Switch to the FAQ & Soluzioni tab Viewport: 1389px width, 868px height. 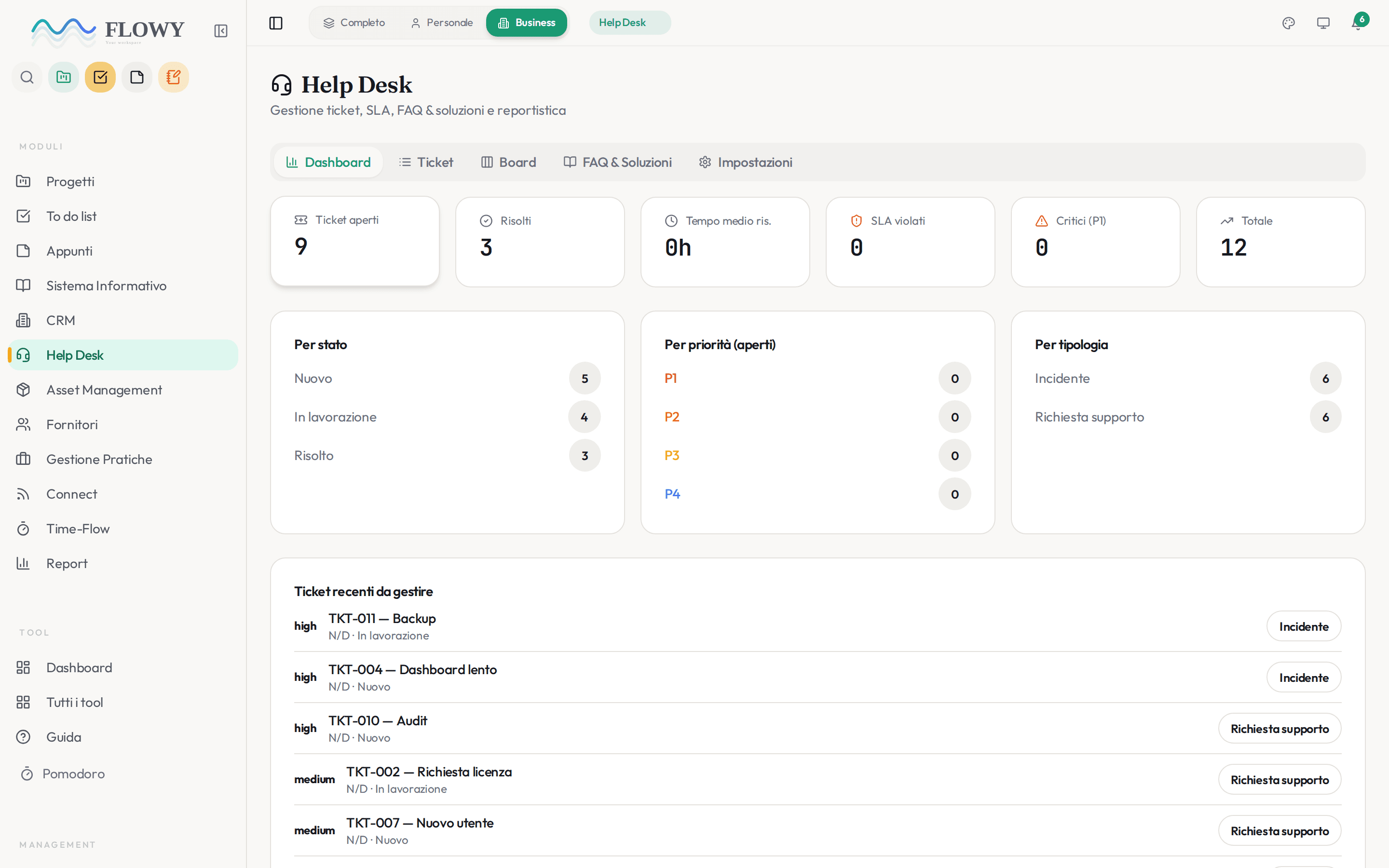pos(618,162)
